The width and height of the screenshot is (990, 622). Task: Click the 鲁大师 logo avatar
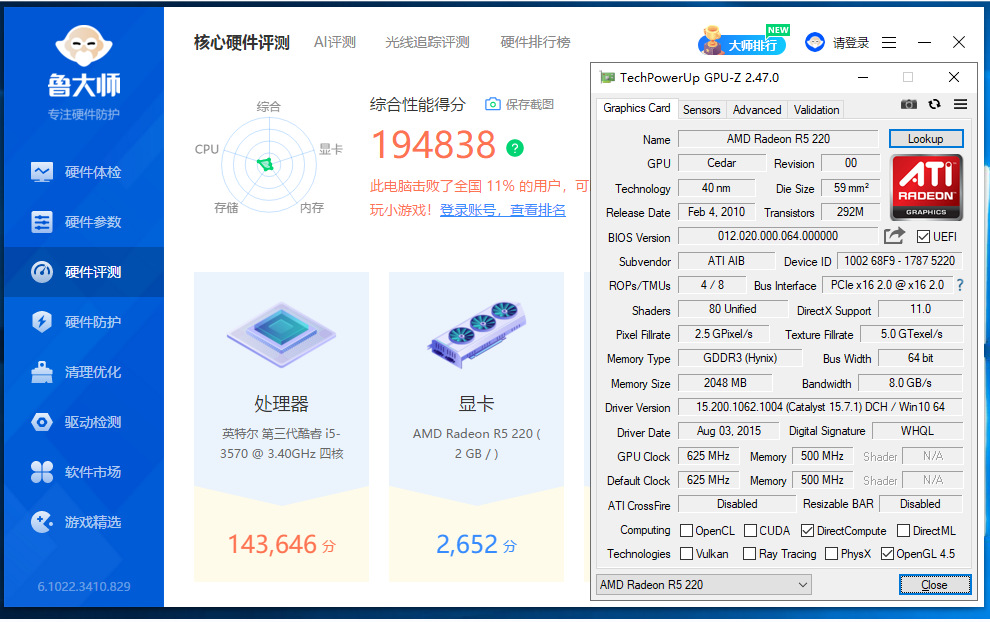tap(84, 46)
